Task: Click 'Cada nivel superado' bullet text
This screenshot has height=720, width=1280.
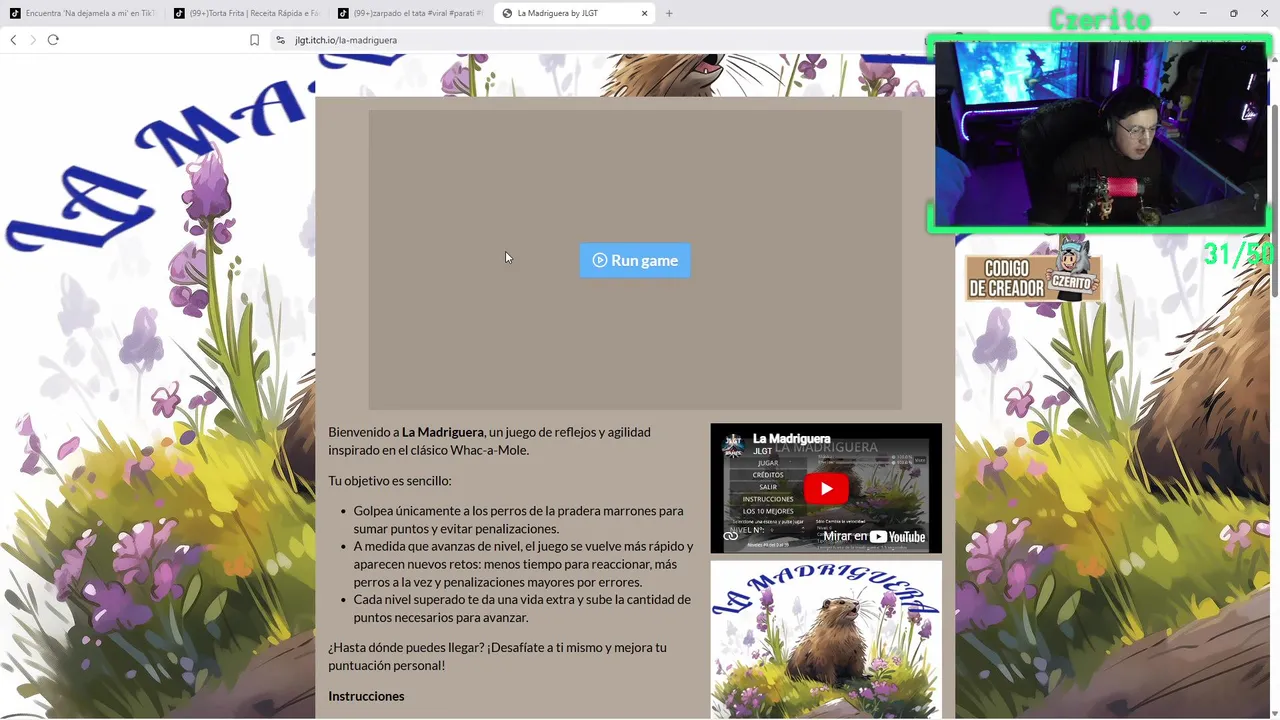Action: click(522, 609)
